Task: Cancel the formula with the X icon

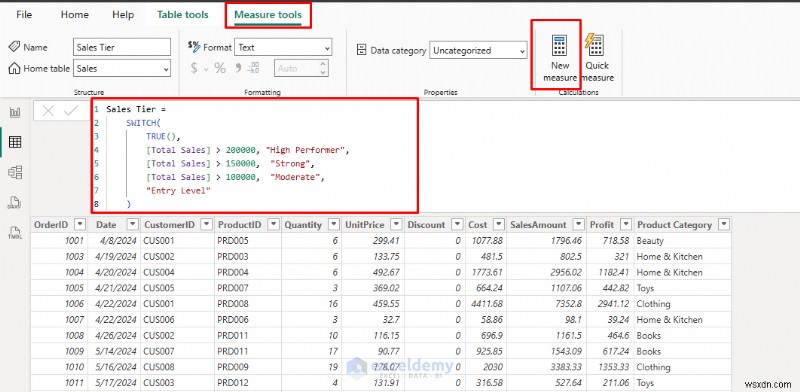Action: 48,111
